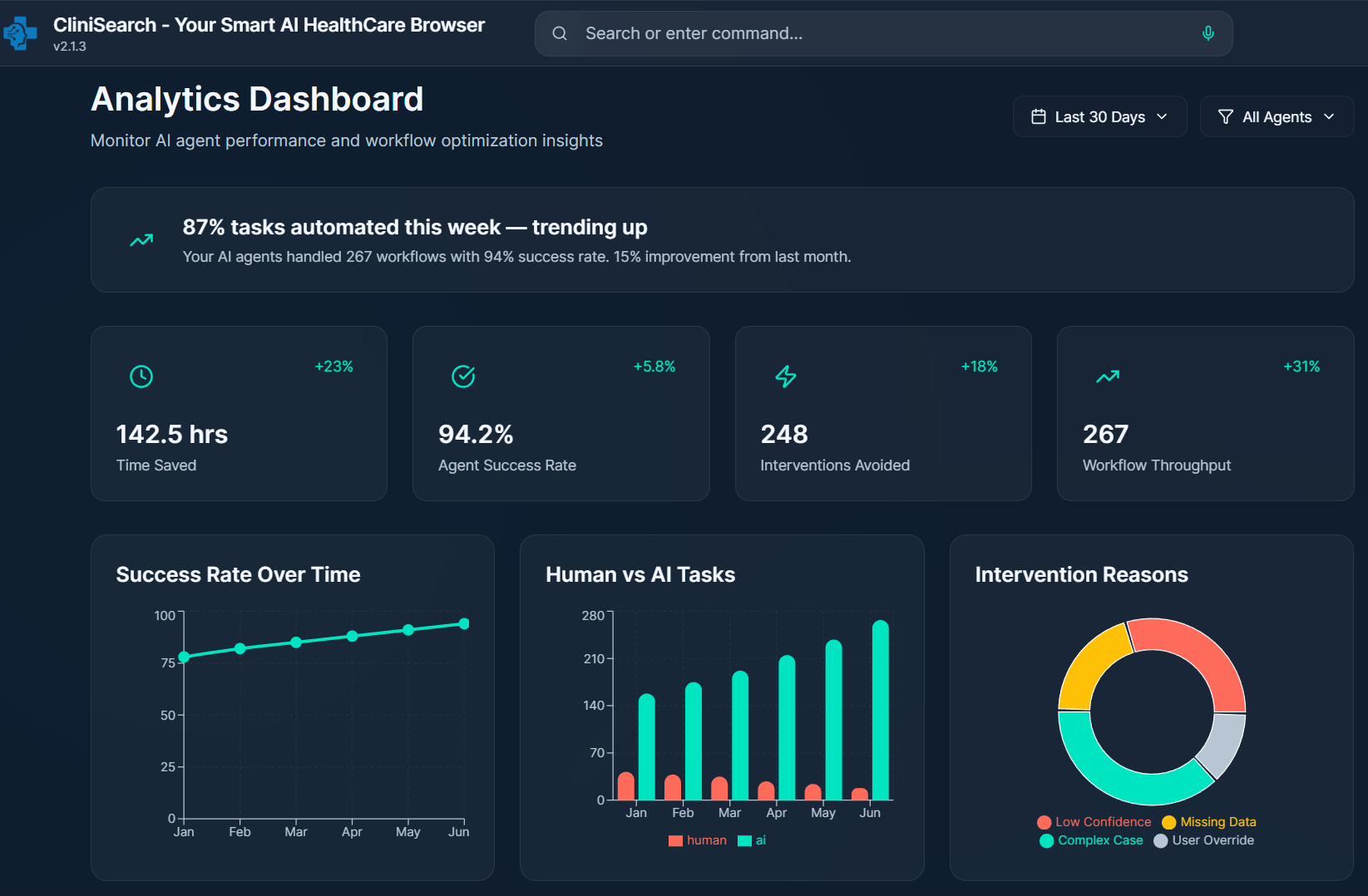Screen dimensions: 1368x896
Task: Click the trending-up icon in automation banner
Action: pos(141,240)
